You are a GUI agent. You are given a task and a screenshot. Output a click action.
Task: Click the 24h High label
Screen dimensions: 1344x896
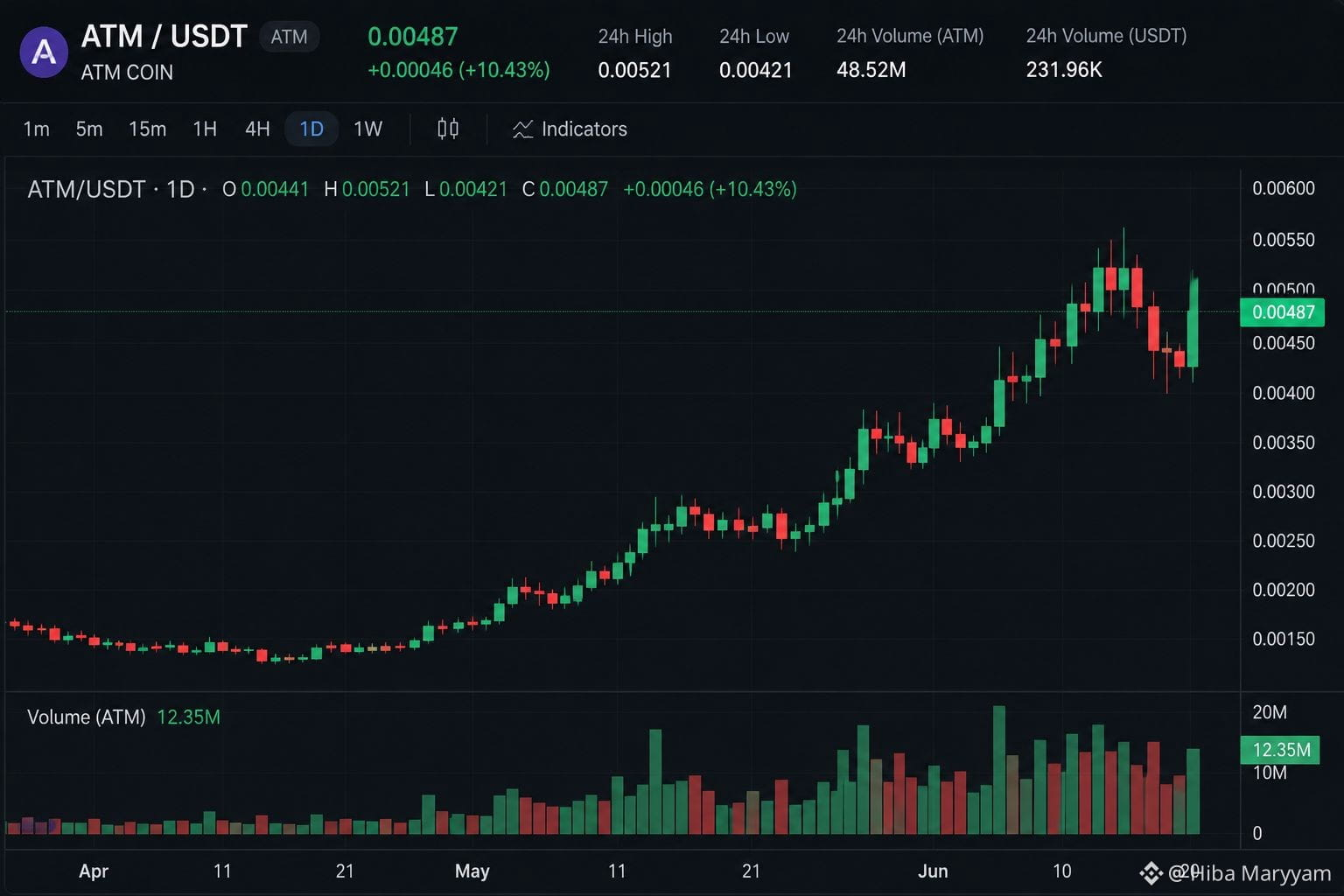pyautogui.click(x=635, y=37)
